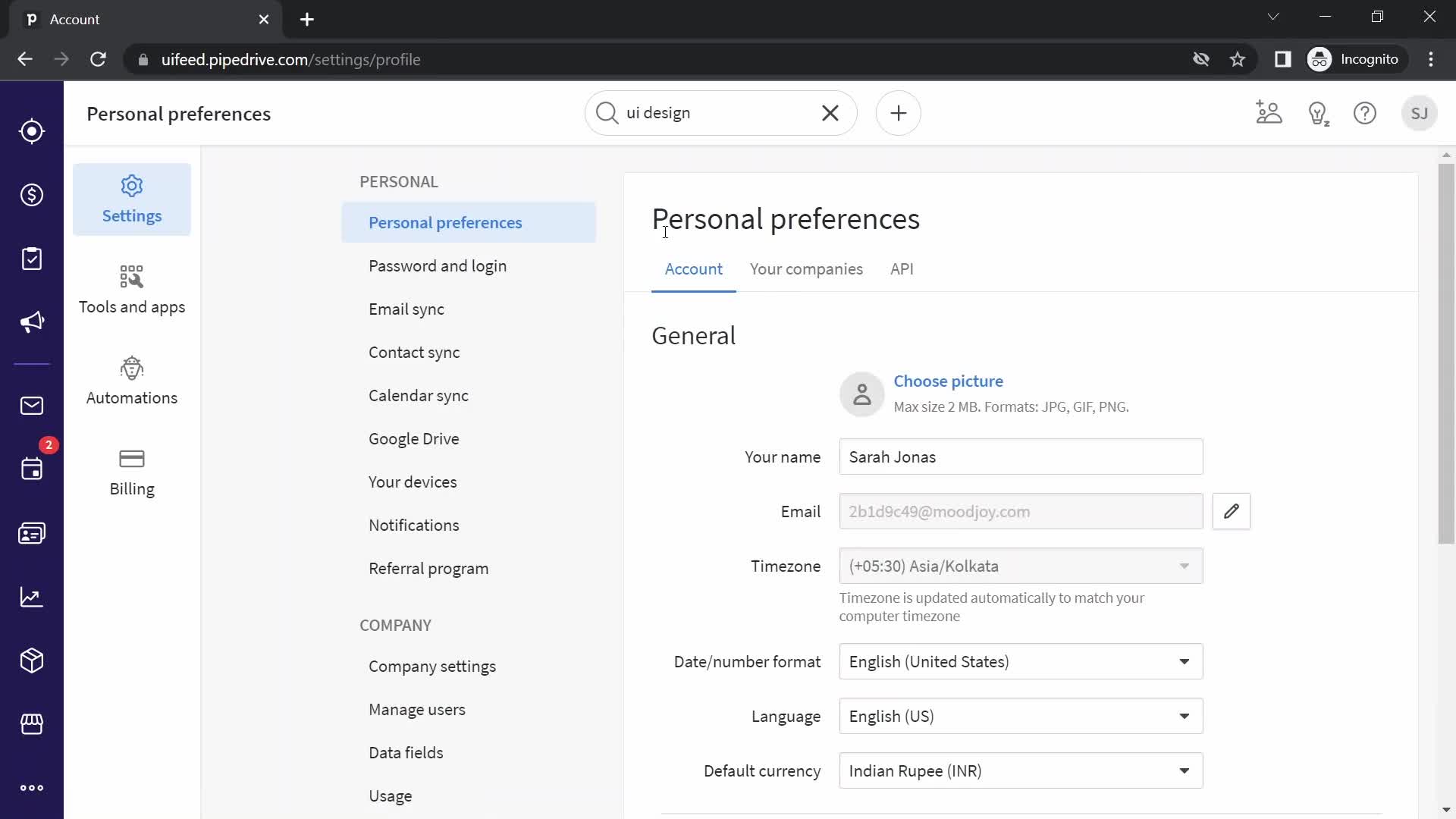The width and height of the screenshot is (1456, 819).
Task: Switch to the Your companies tab
Action: pyautogui.click(x=806, y=269)
